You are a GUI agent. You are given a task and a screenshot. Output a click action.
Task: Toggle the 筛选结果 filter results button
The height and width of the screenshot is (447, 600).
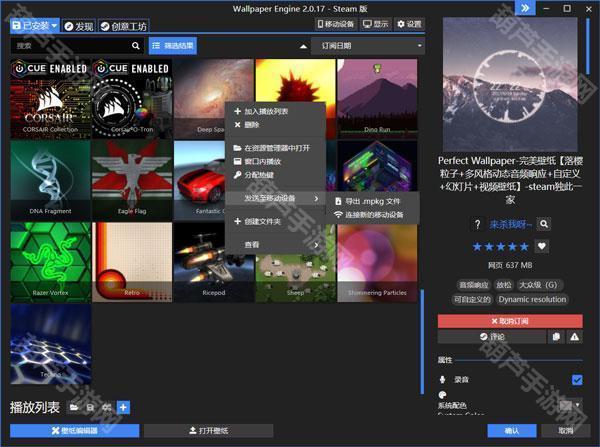point(173,46)
